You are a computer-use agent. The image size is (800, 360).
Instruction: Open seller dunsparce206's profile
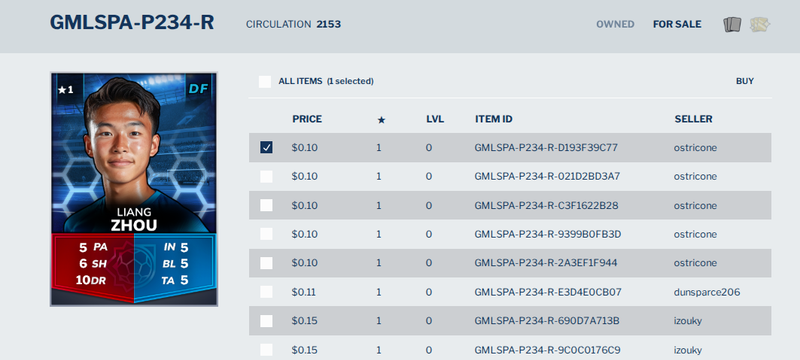[707, 293]
